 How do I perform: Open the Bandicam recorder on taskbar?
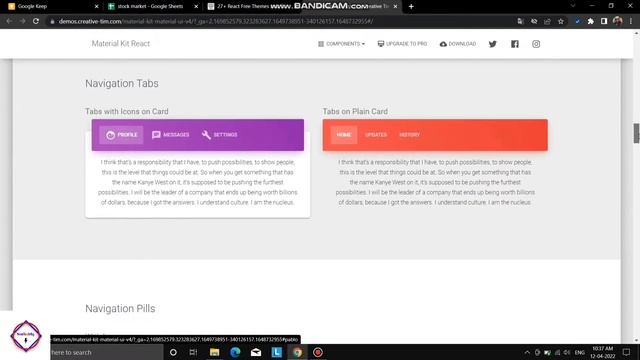[x=318, y=352]
